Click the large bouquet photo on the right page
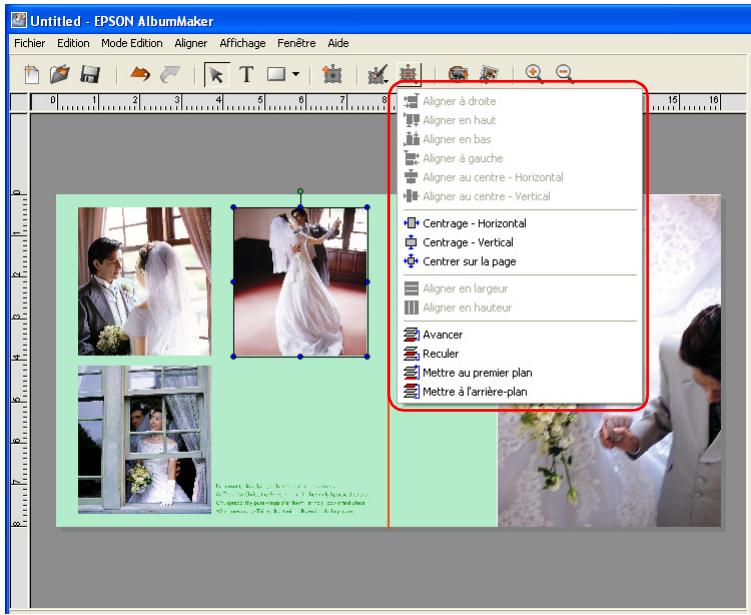 609,467
